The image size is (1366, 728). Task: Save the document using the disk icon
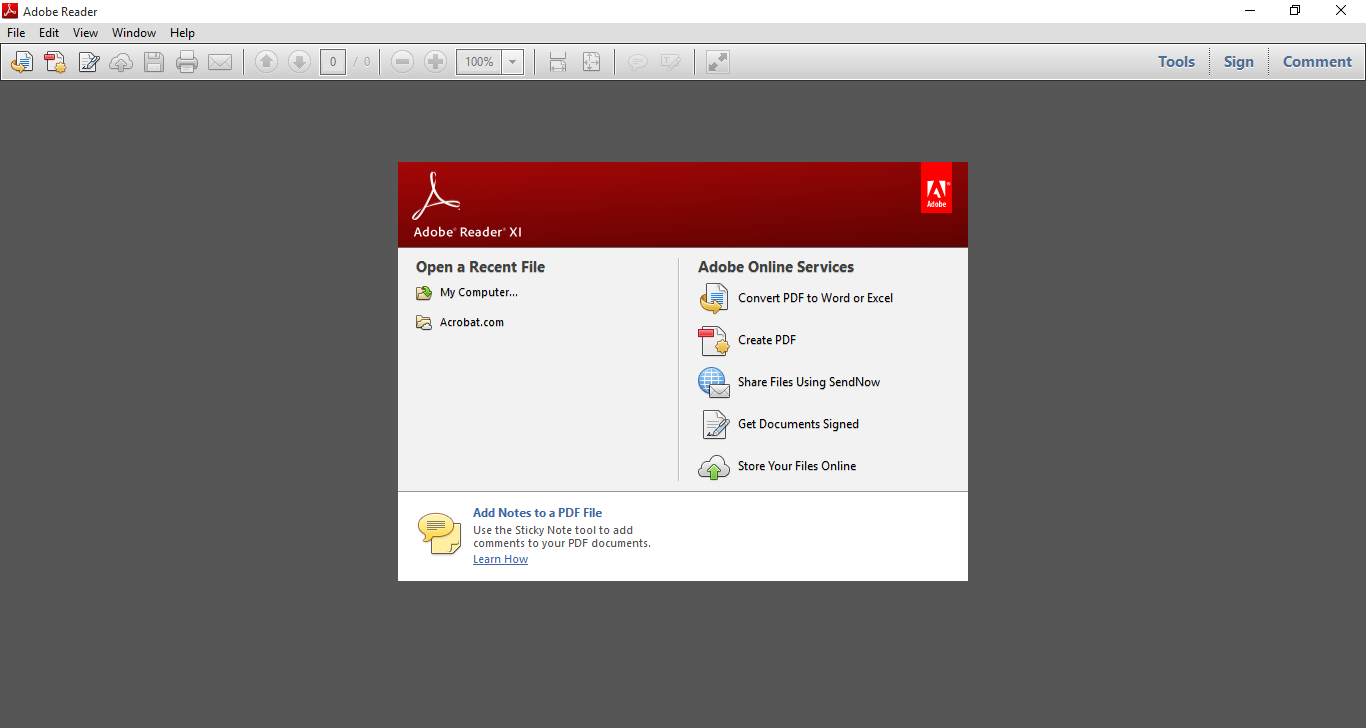(153, 61)
